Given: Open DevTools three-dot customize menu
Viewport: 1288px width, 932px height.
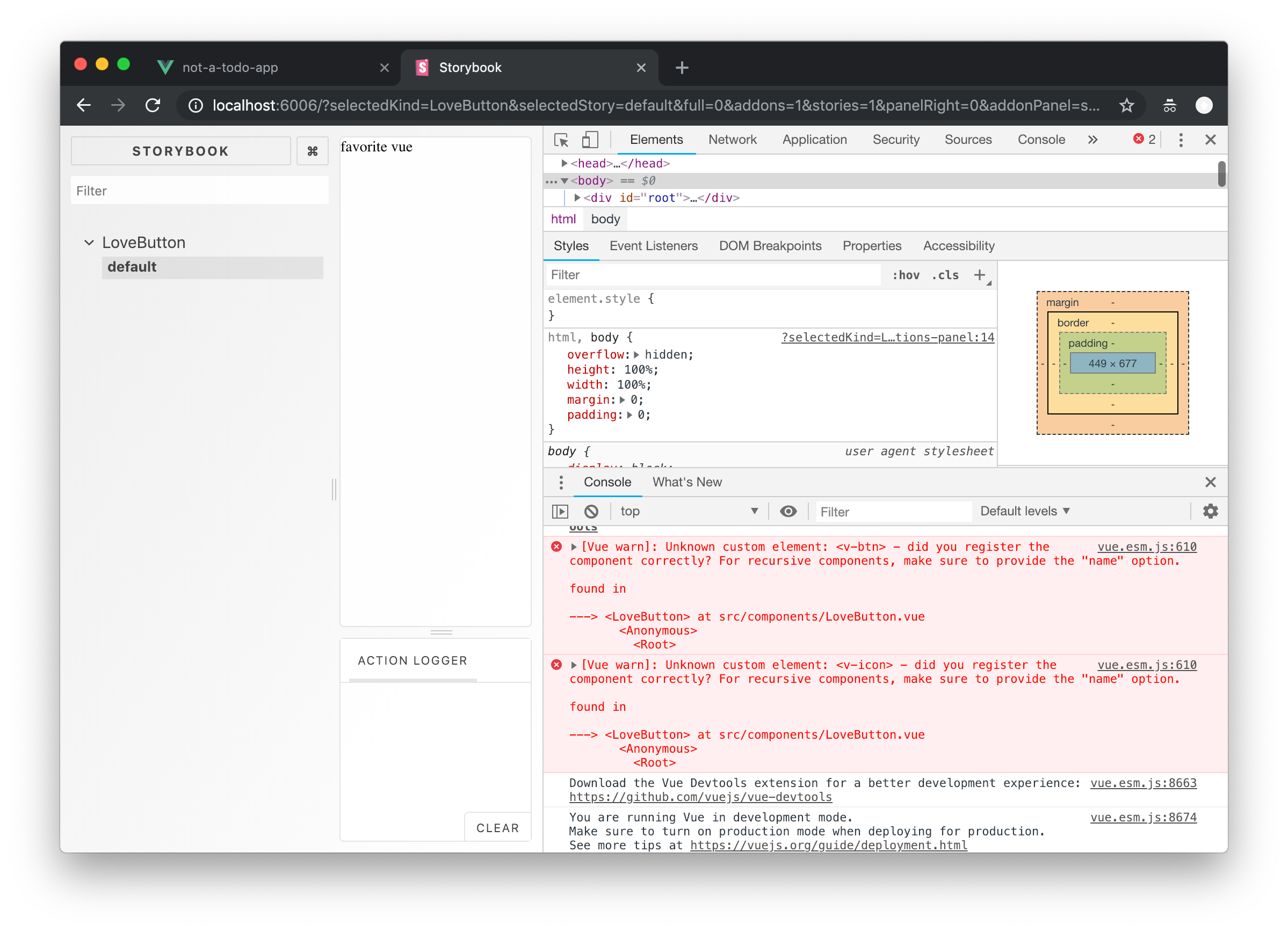Looking at the screenshot, I should point(1181,140).
